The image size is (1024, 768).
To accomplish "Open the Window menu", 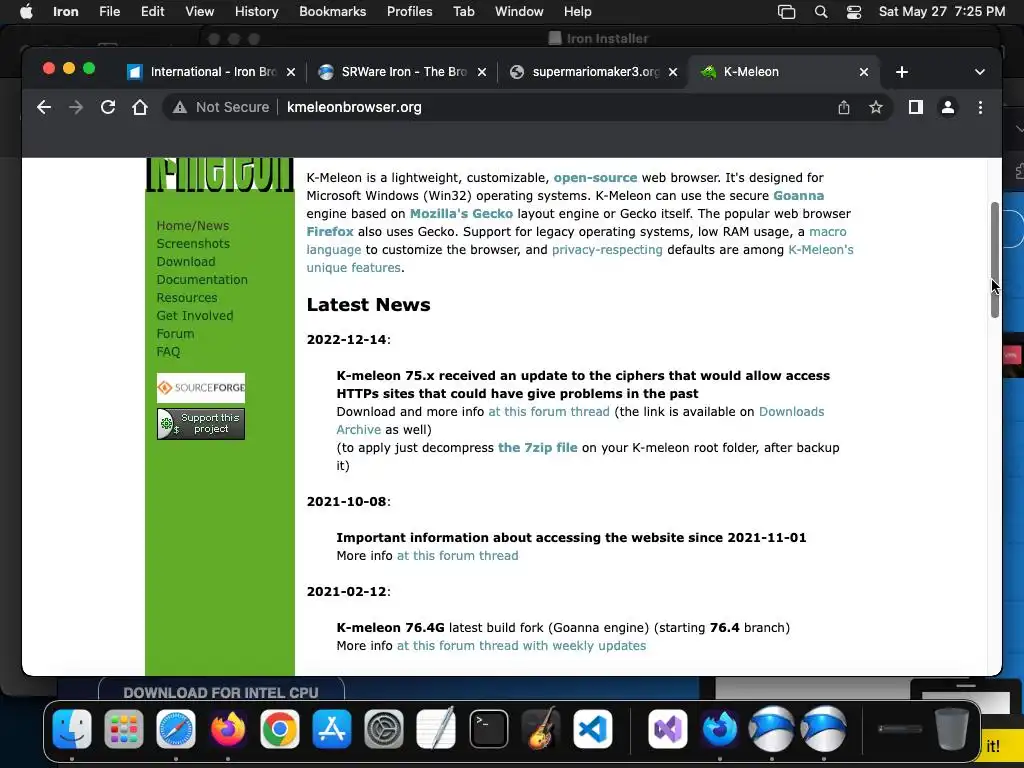I will point(519,12).
